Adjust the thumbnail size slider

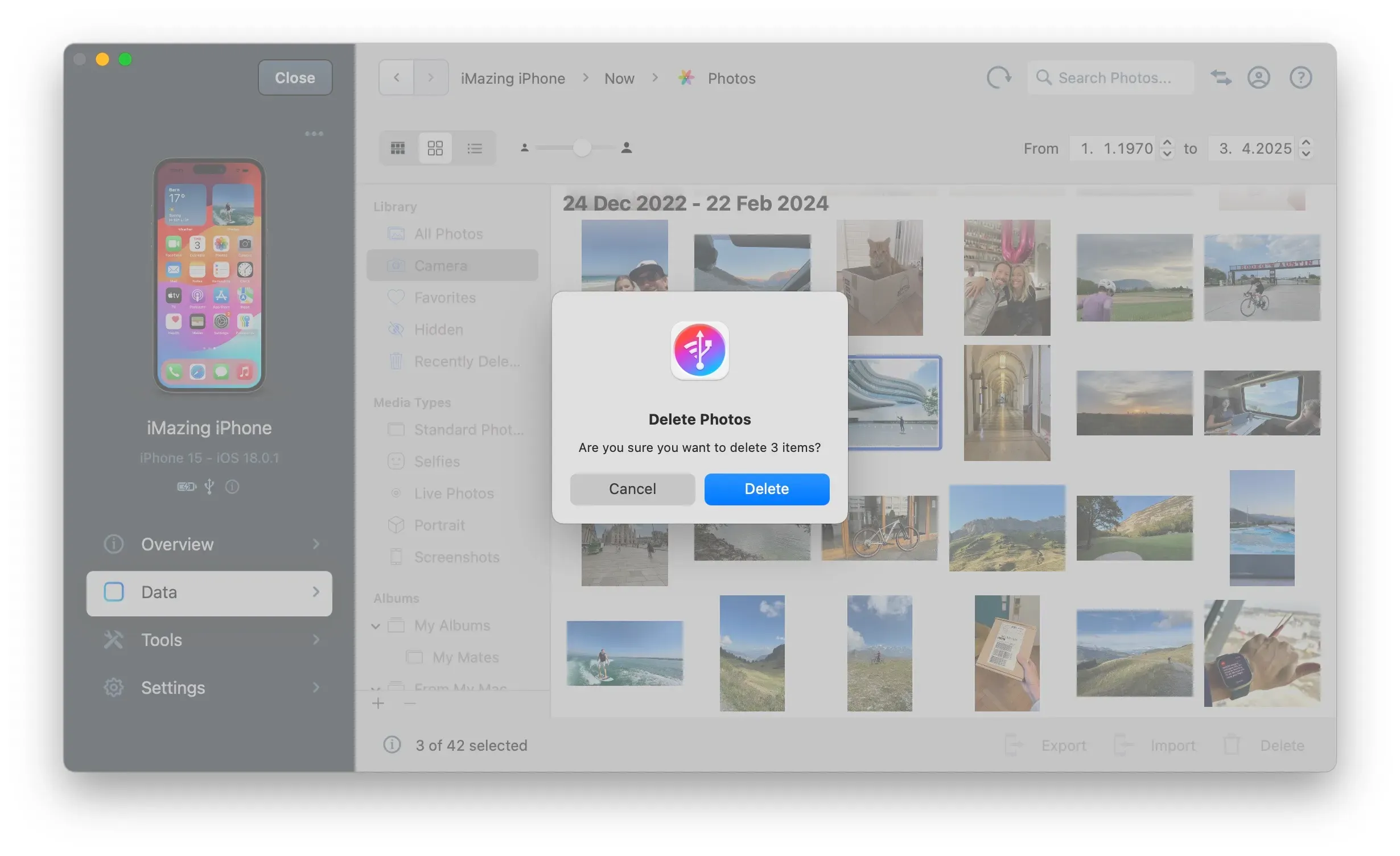point(580,148)
